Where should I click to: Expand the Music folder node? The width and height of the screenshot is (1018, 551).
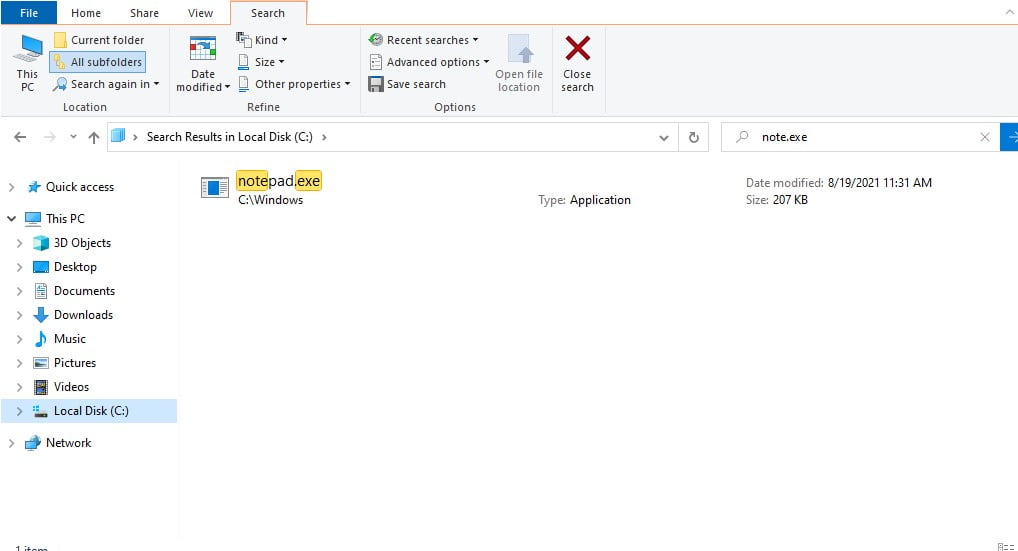click(x=19, y=339)
